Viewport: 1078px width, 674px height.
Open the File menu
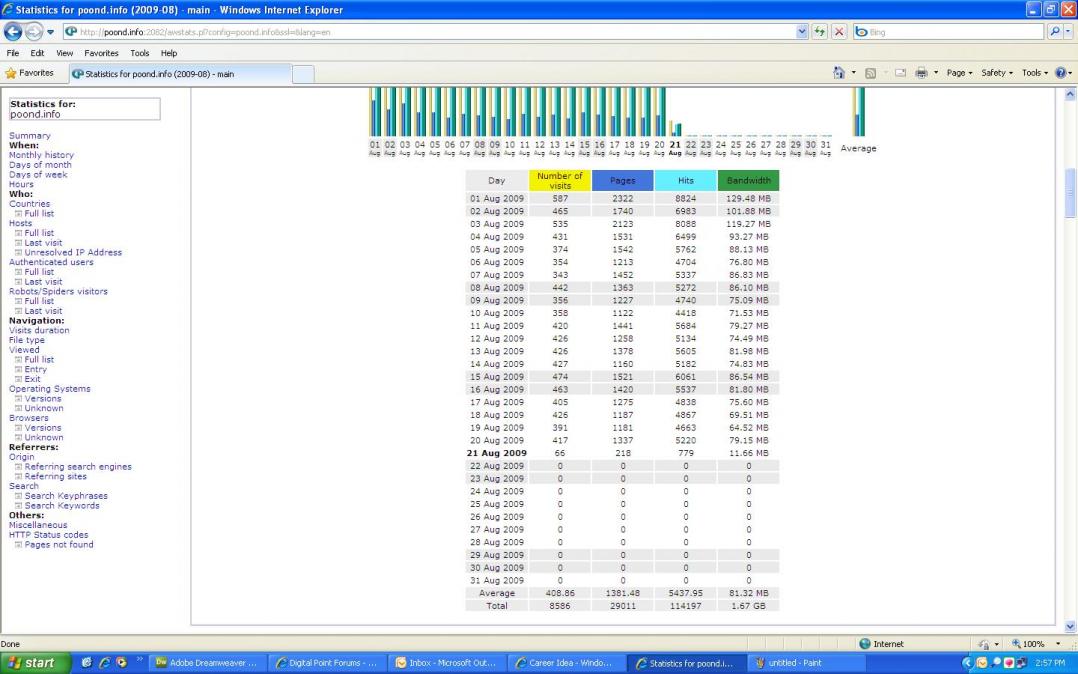click(13, 53)
